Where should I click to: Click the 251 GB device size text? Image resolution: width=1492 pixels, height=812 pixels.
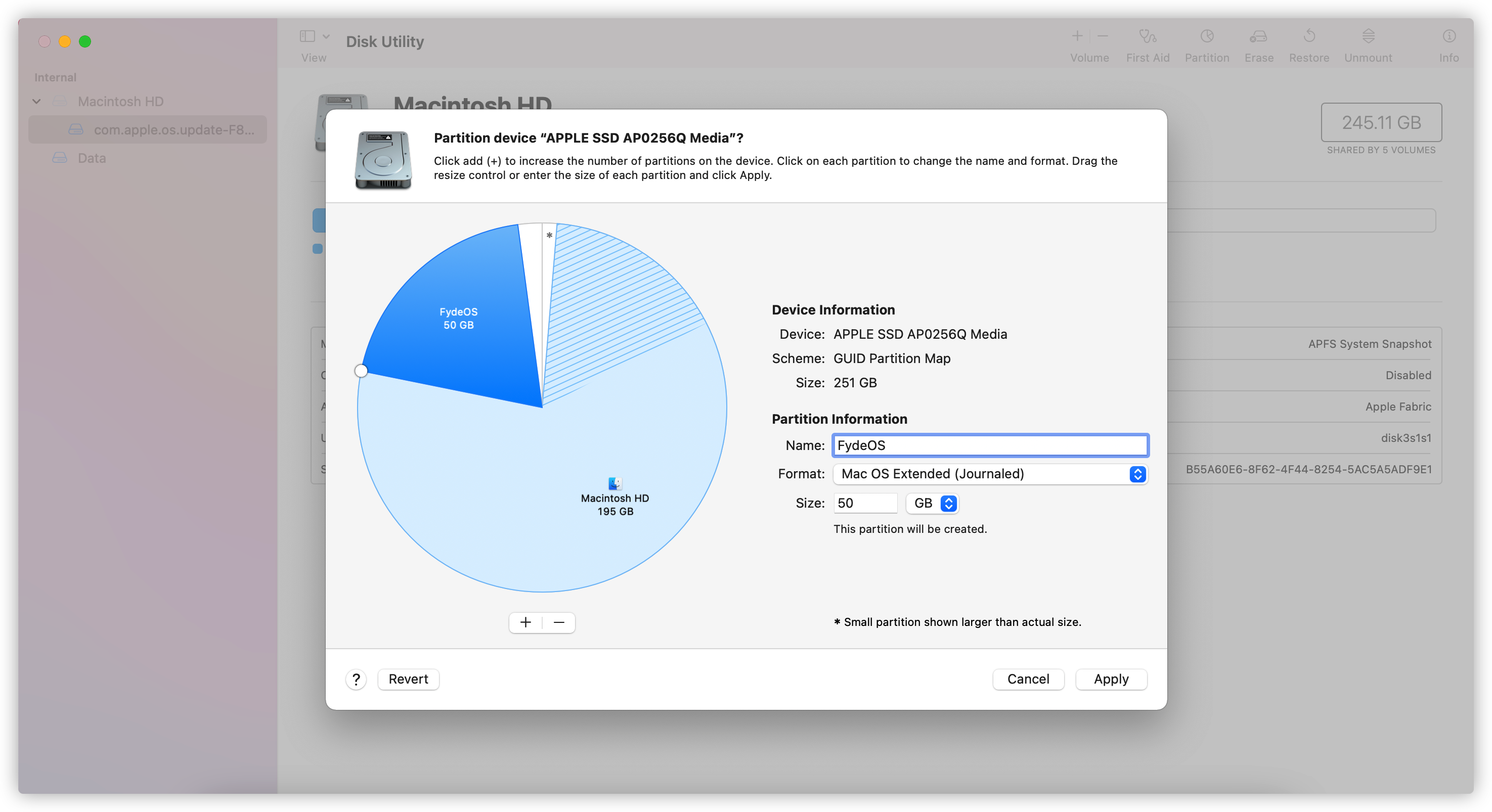tap(854, 382)
